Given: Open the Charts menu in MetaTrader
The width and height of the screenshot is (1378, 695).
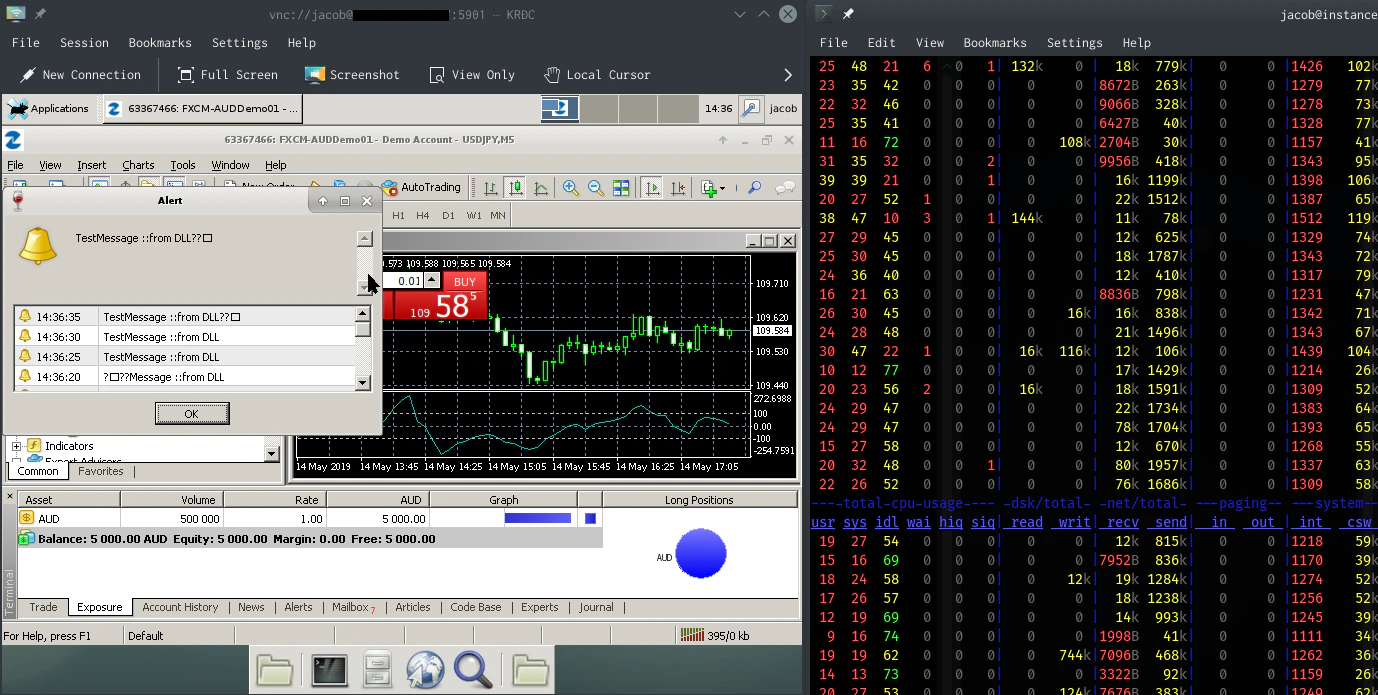Looking at the screenshot, I should [x=138, y=165].
